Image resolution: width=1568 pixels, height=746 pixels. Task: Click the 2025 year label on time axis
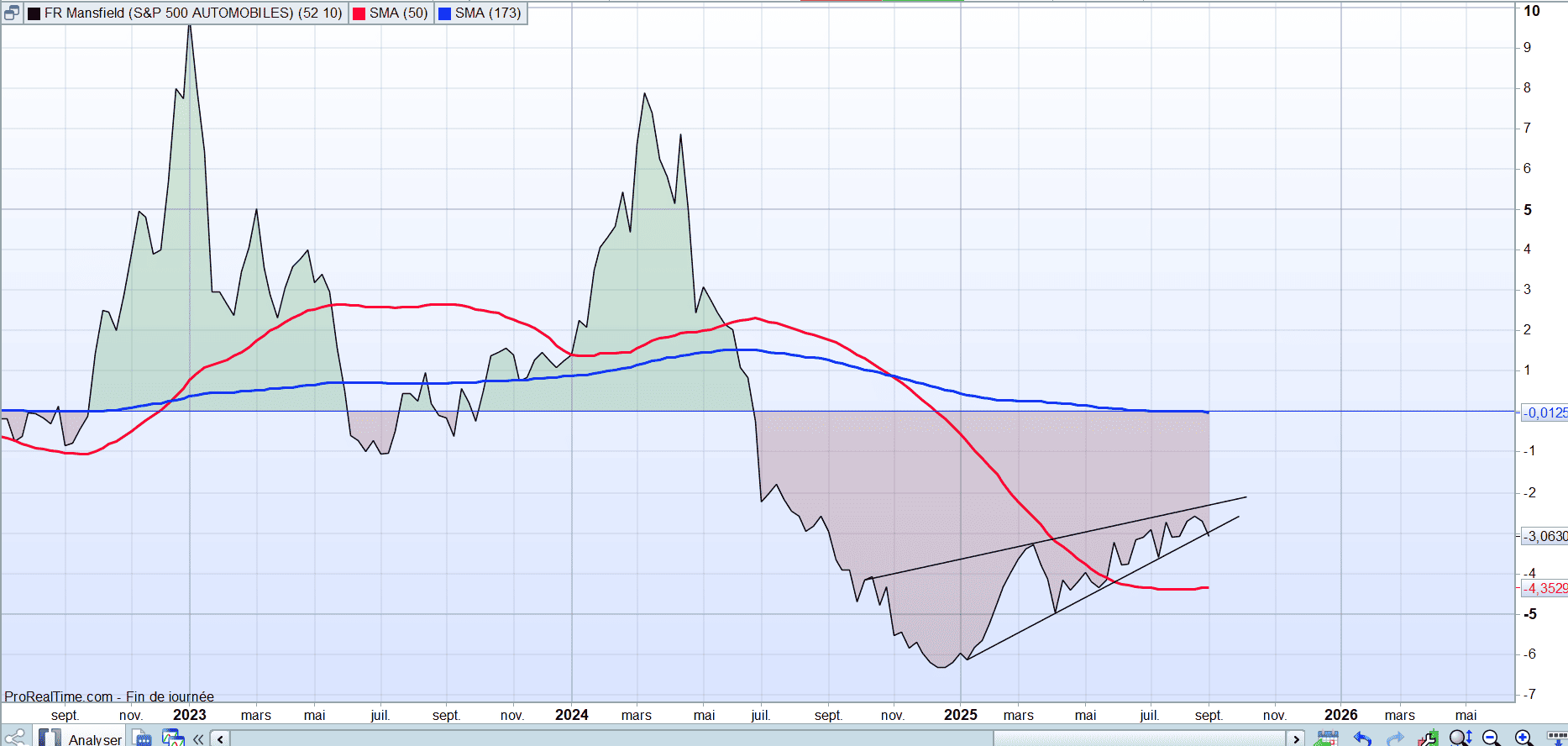(961, 715)
